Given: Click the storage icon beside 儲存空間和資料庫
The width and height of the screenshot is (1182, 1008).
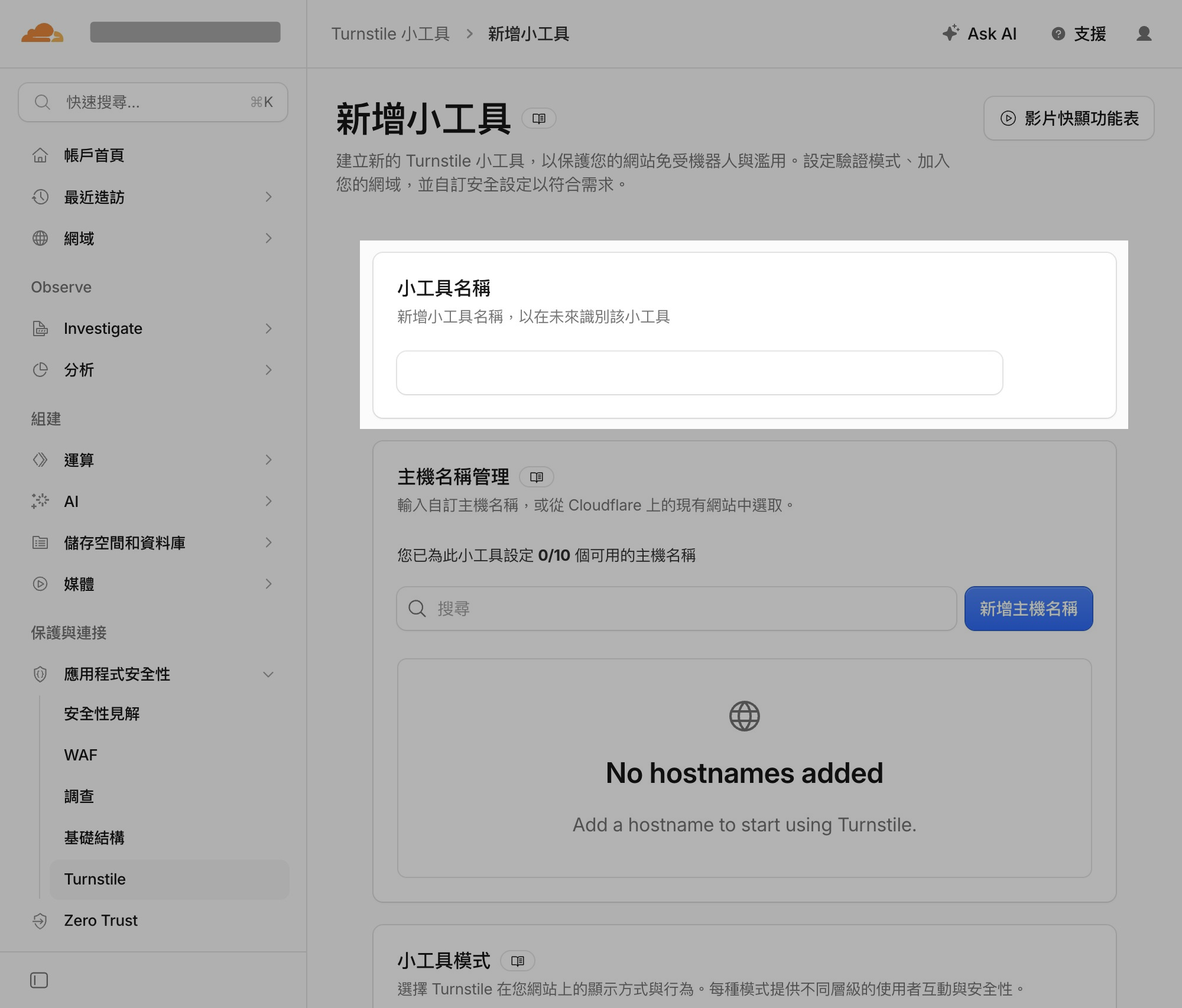Looking at the screenshot, I should click(40, 542).
